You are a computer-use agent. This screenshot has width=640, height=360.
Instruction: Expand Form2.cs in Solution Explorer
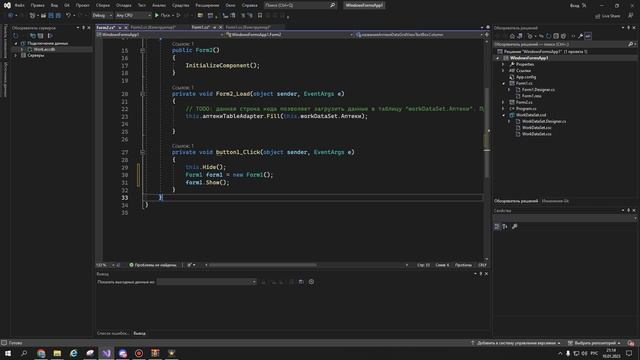pyautogui.click(x=503, y=102)
